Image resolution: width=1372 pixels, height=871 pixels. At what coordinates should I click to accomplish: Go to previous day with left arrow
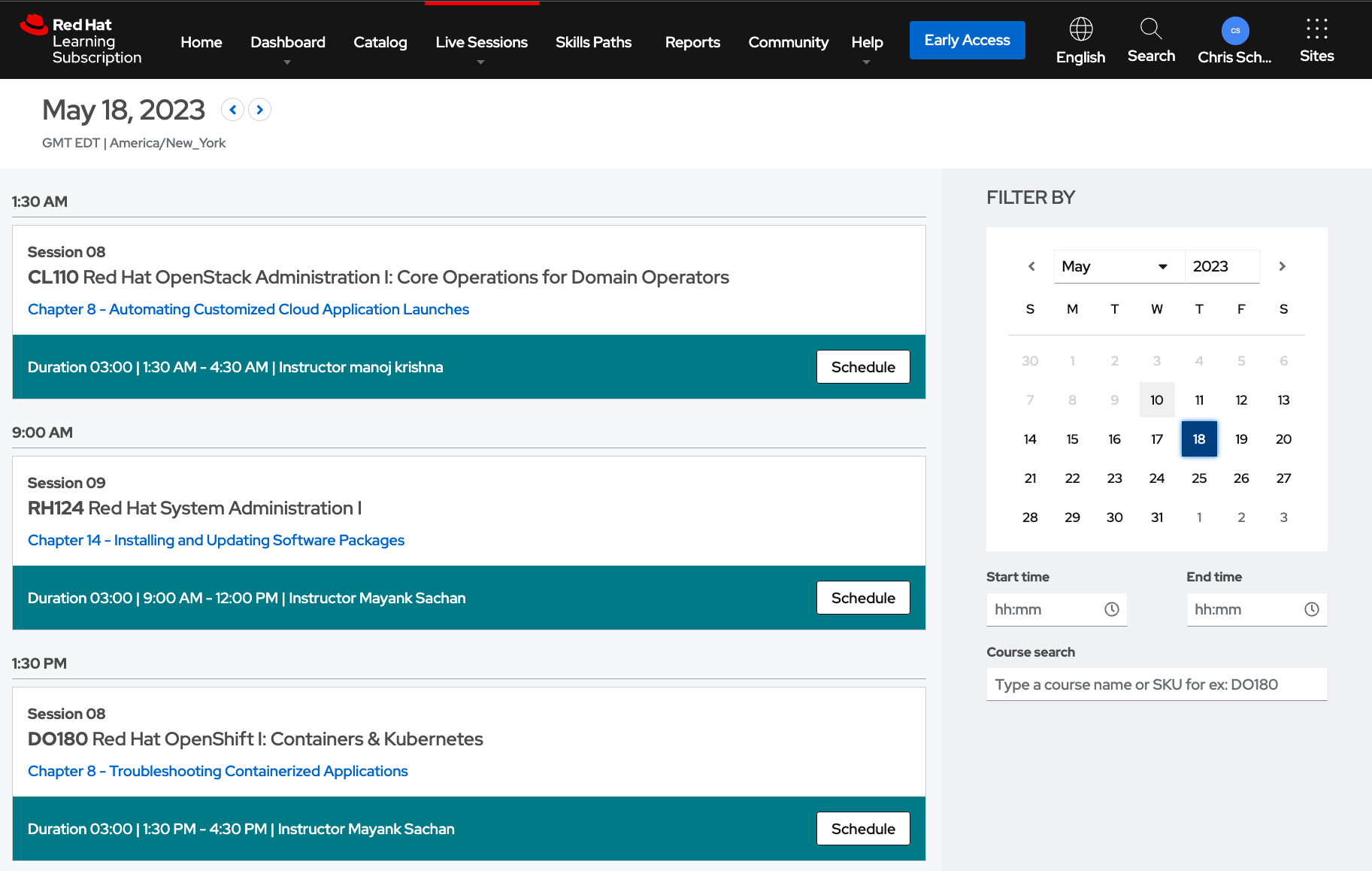pos(233,110)
